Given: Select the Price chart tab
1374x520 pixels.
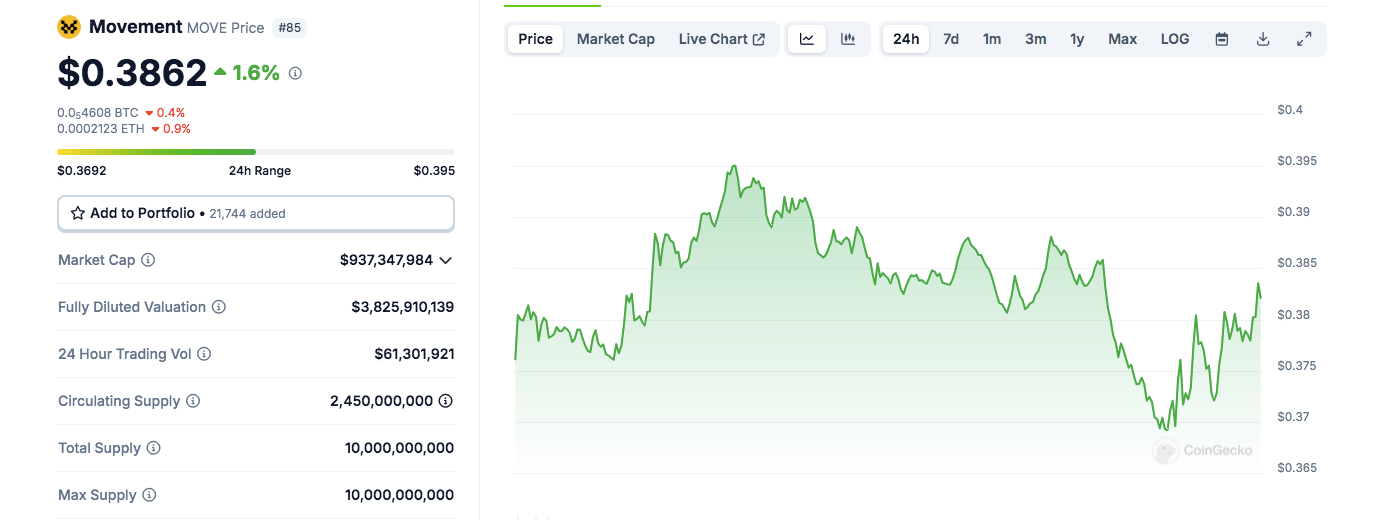Looking at the screenshot, I should (535, 39).
